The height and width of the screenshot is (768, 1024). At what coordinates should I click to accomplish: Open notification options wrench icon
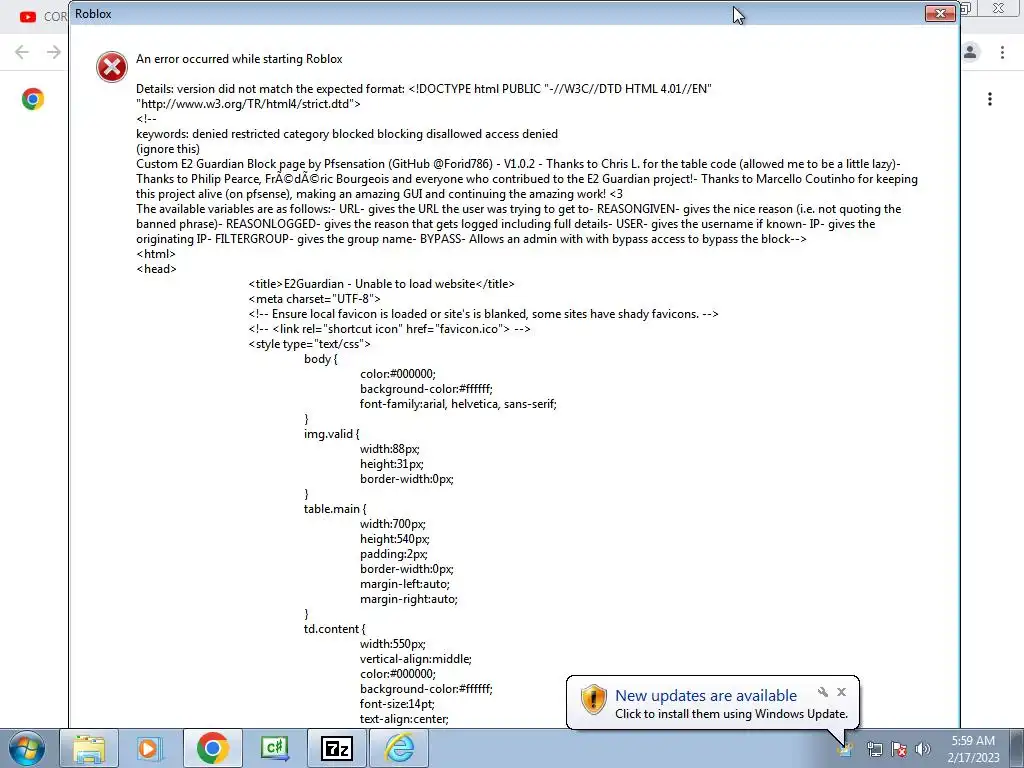(x=823, y=692)
